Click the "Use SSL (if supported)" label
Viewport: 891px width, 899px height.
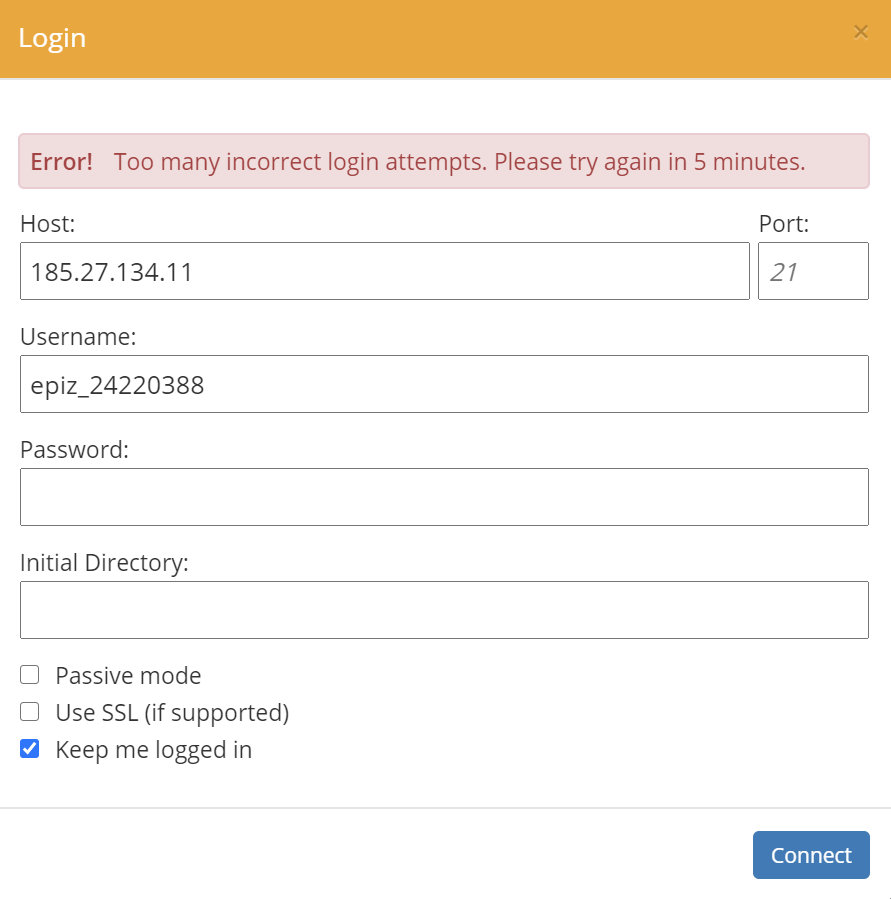coord(172,713)
